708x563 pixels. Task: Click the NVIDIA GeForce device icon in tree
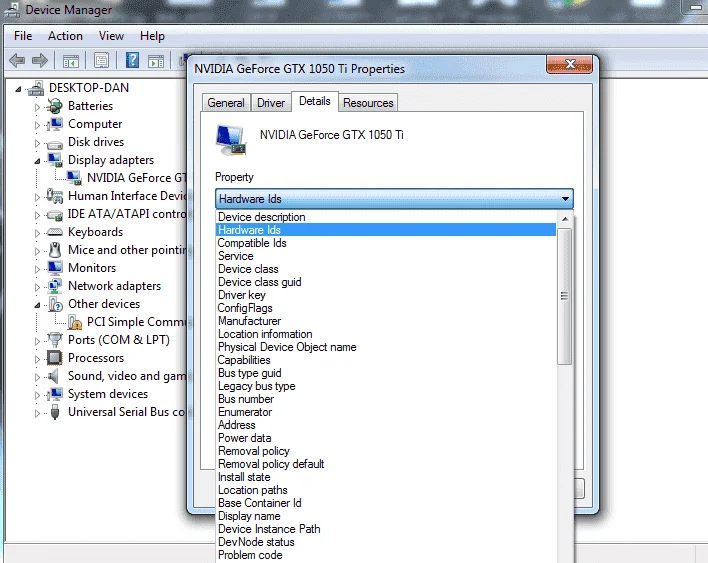[74, 178]
